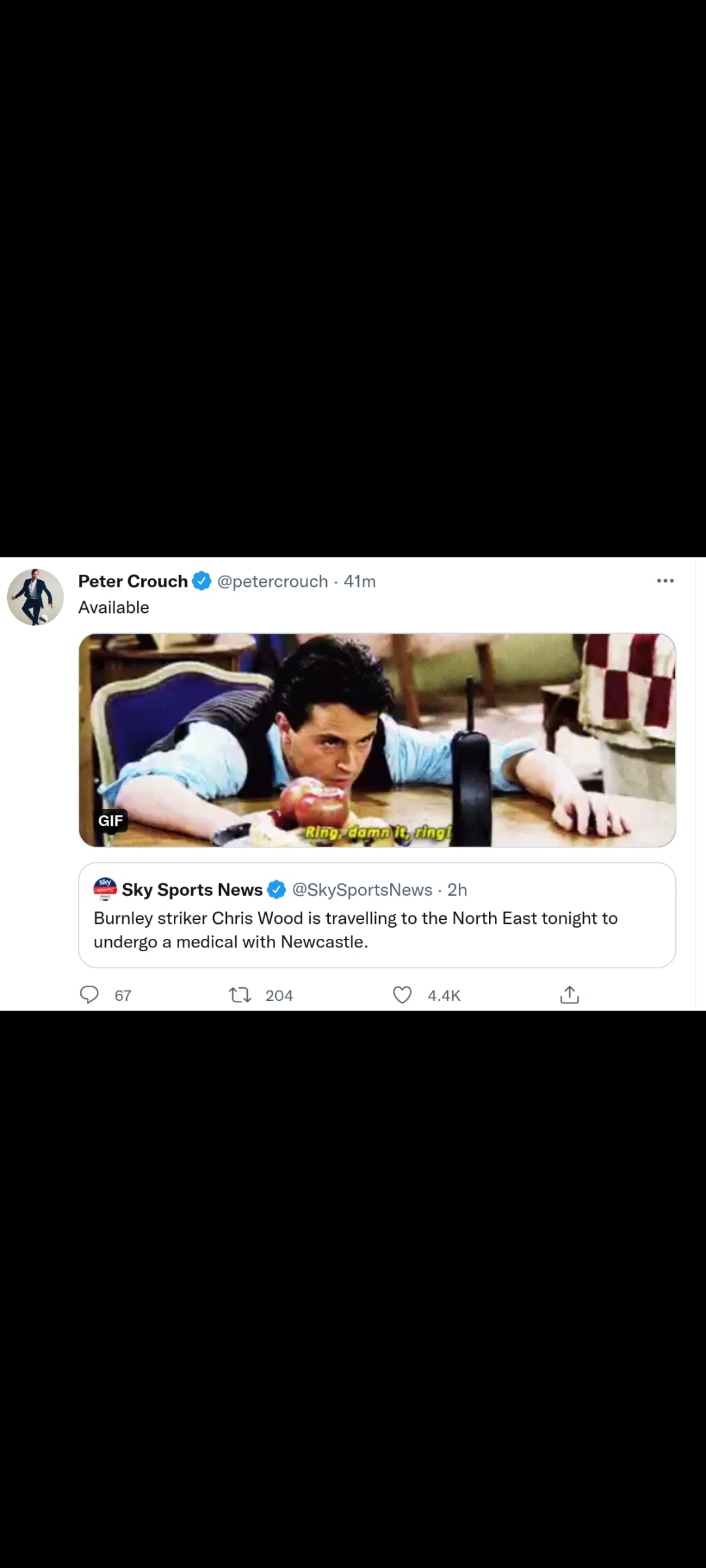Click Peter Crouch's blue verified badge
This screenshot has width=706, height=1568.
[201, 581]
